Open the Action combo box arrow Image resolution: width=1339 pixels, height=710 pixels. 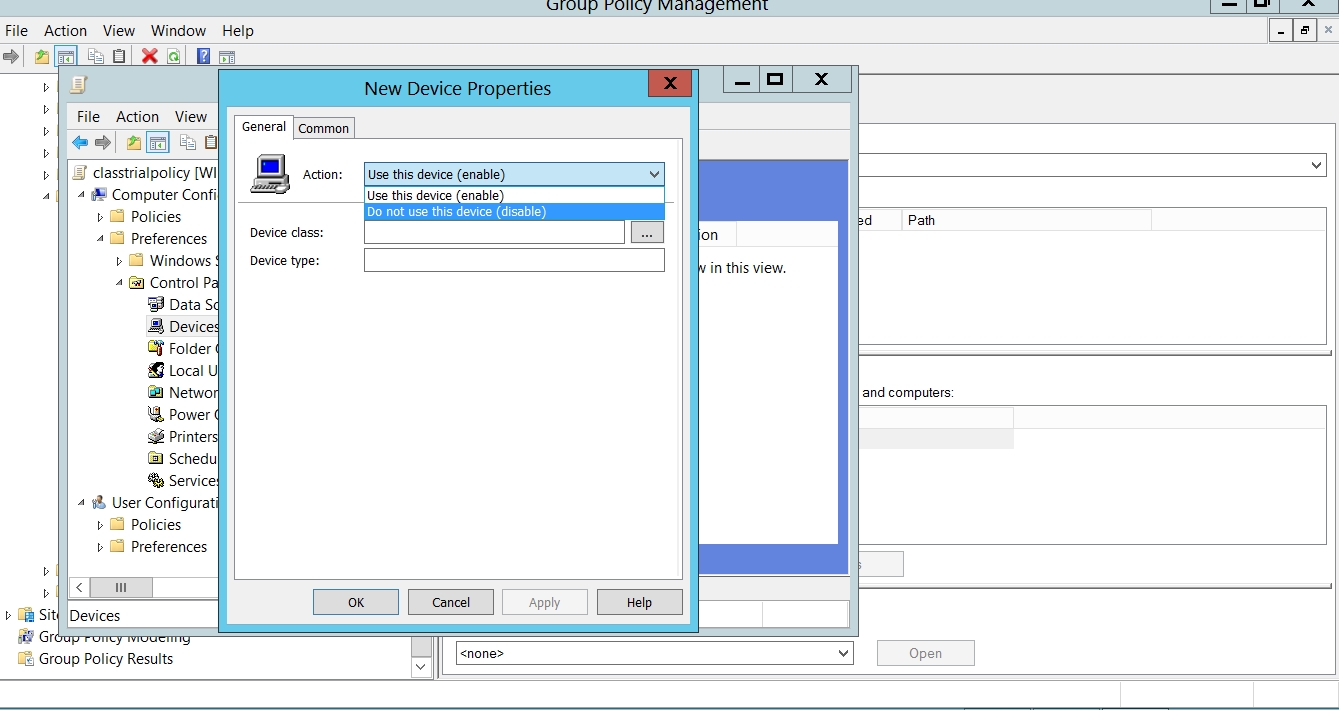(x=654, y=174)
